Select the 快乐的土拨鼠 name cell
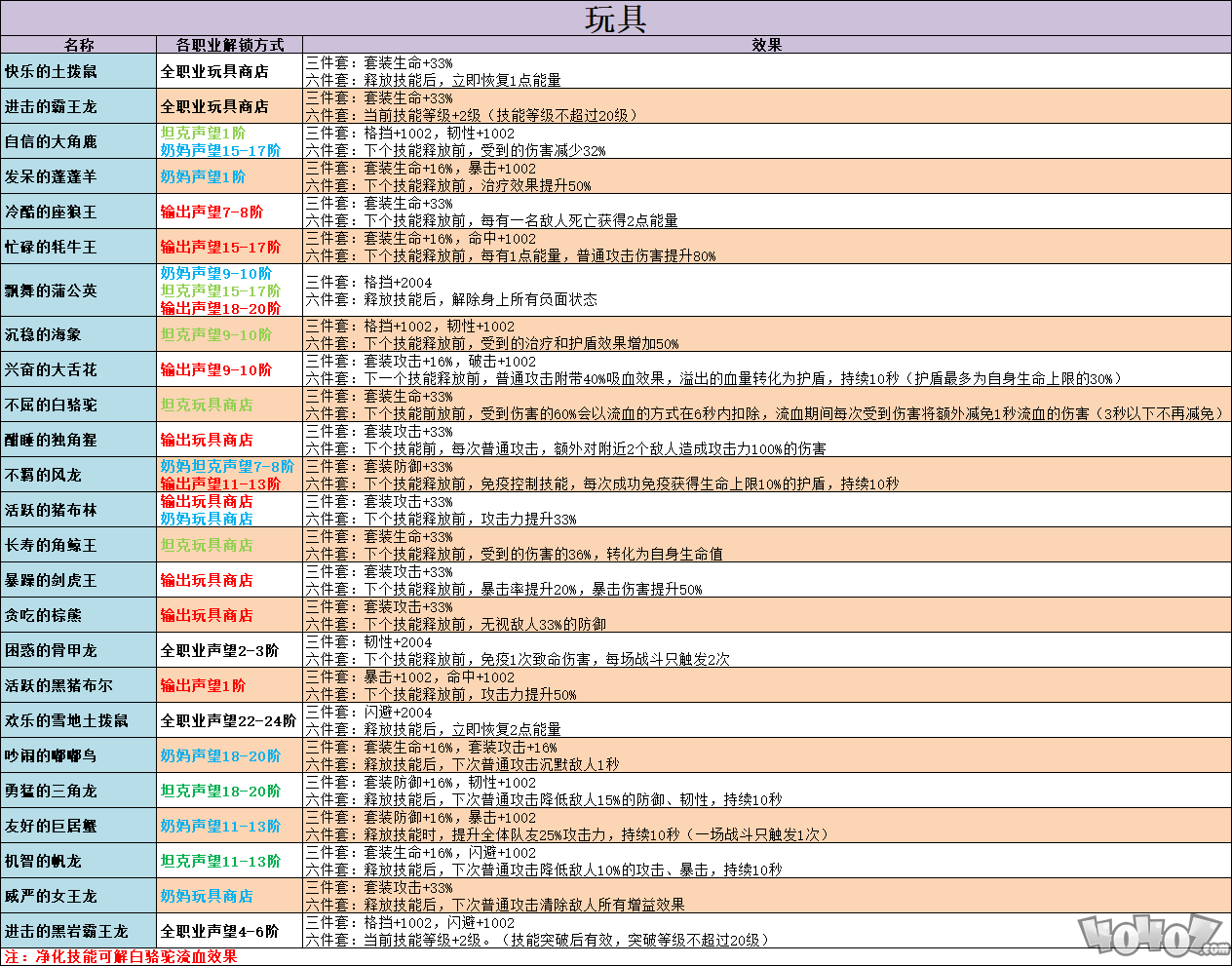1232x966 pixels. click(52, 71)
